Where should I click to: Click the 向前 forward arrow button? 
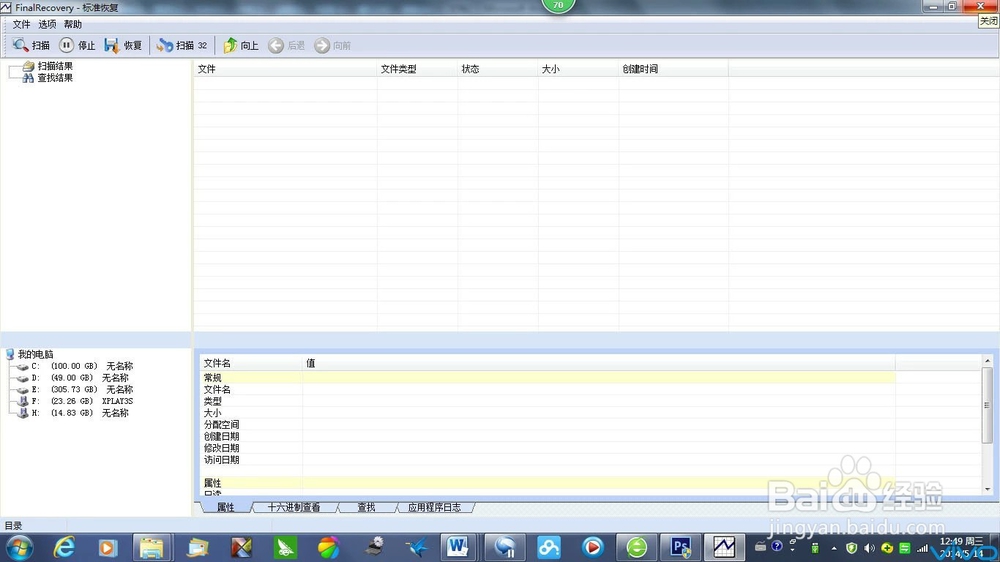coord(332,45)
